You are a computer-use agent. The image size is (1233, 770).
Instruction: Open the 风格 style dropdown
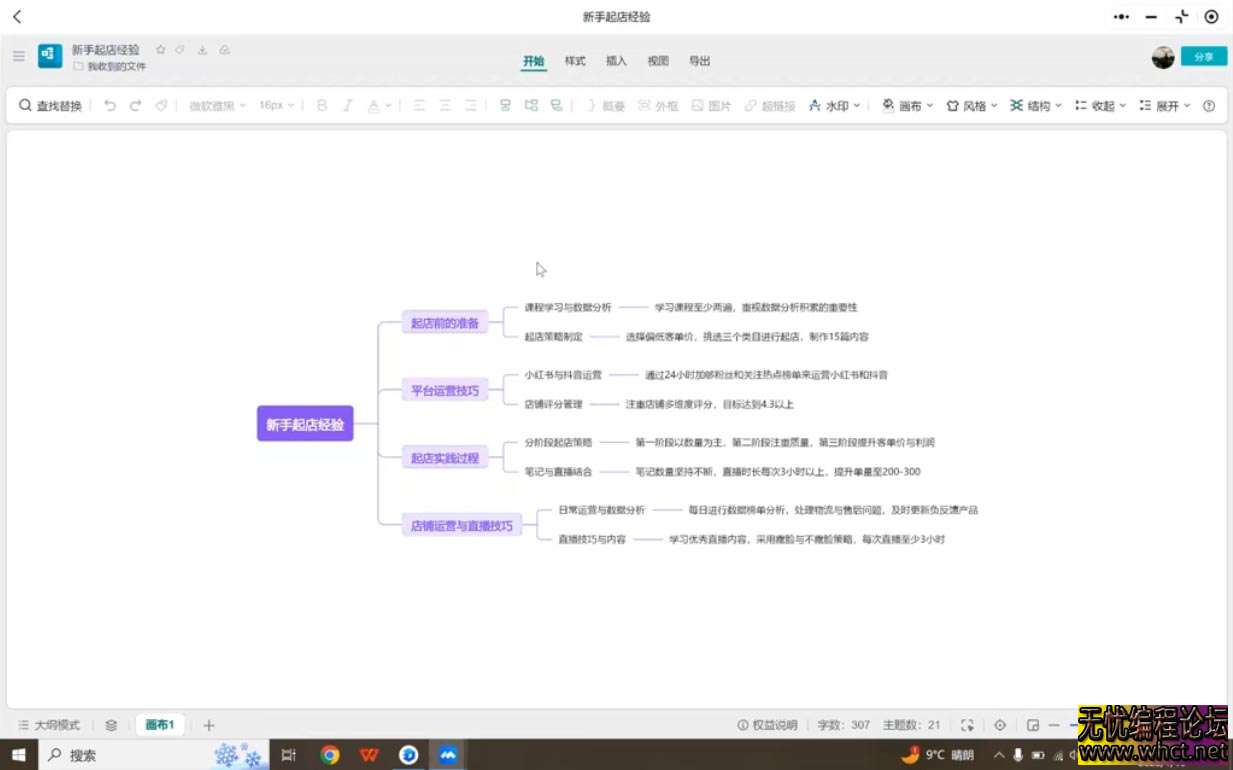point(973,105)
